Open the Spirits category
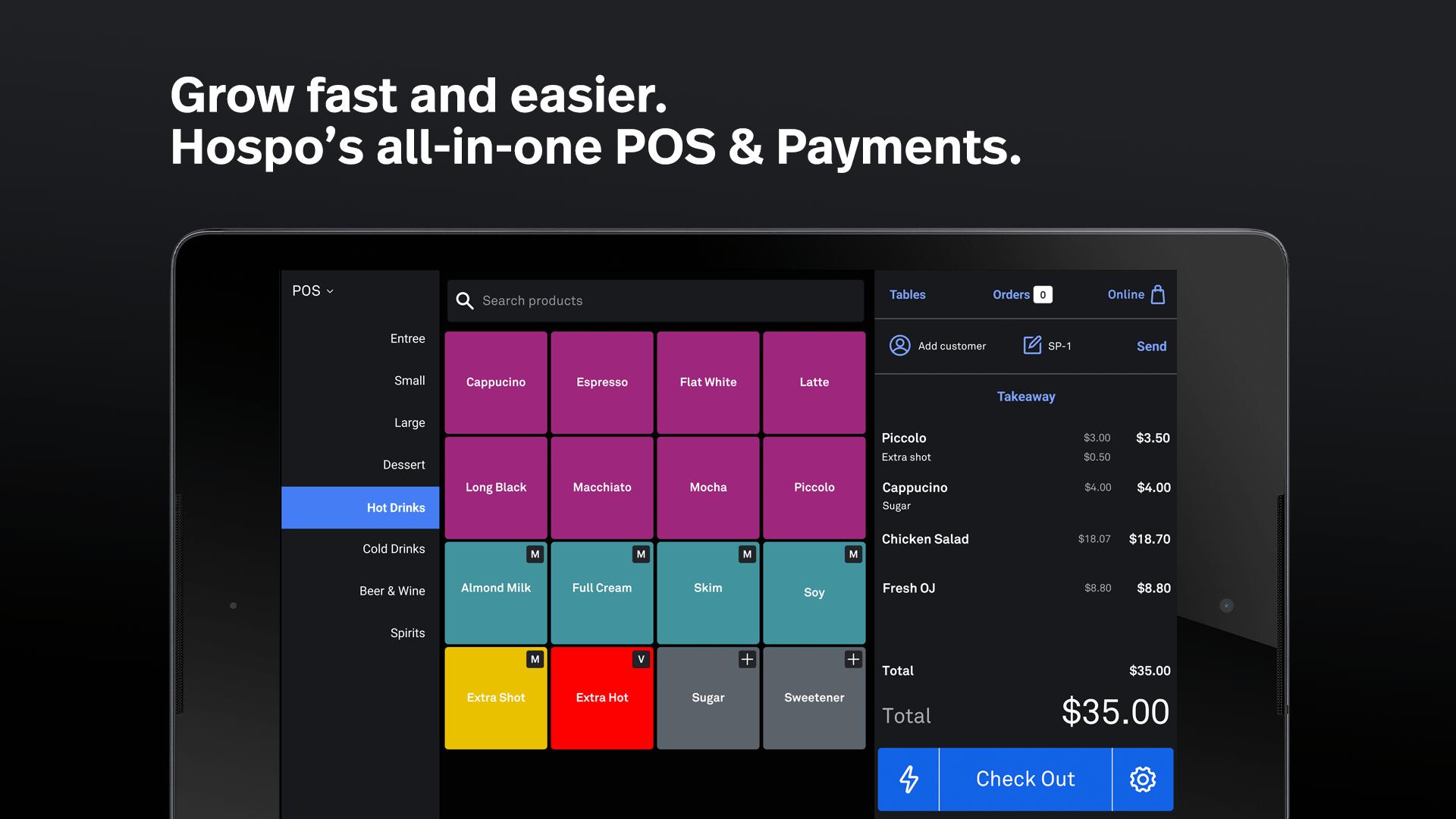This screenshot has width=1456, height=819. (x=360, y=633)
